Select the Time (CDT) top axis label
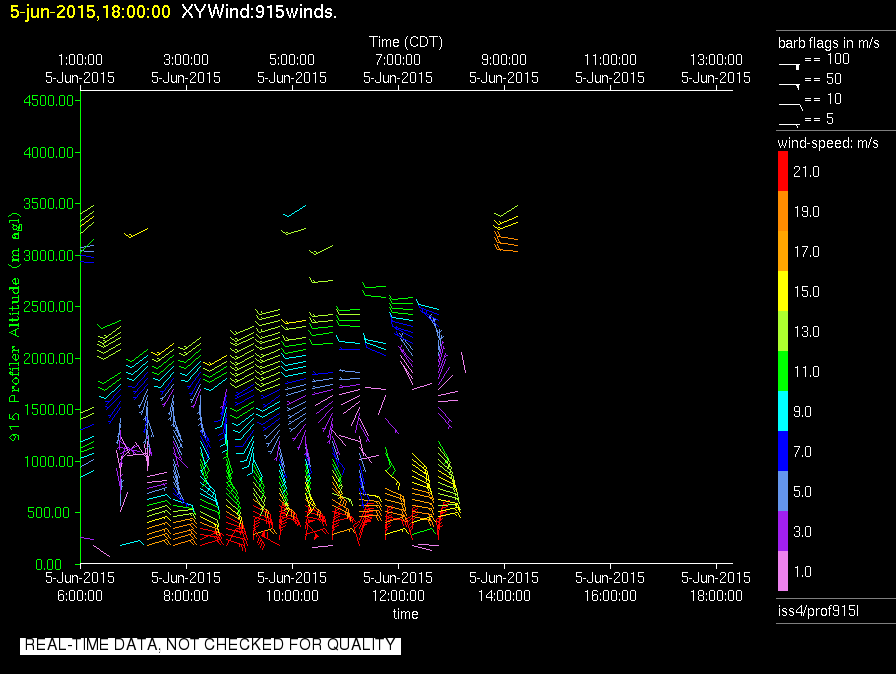896x674 pixels. click(406, 42)
